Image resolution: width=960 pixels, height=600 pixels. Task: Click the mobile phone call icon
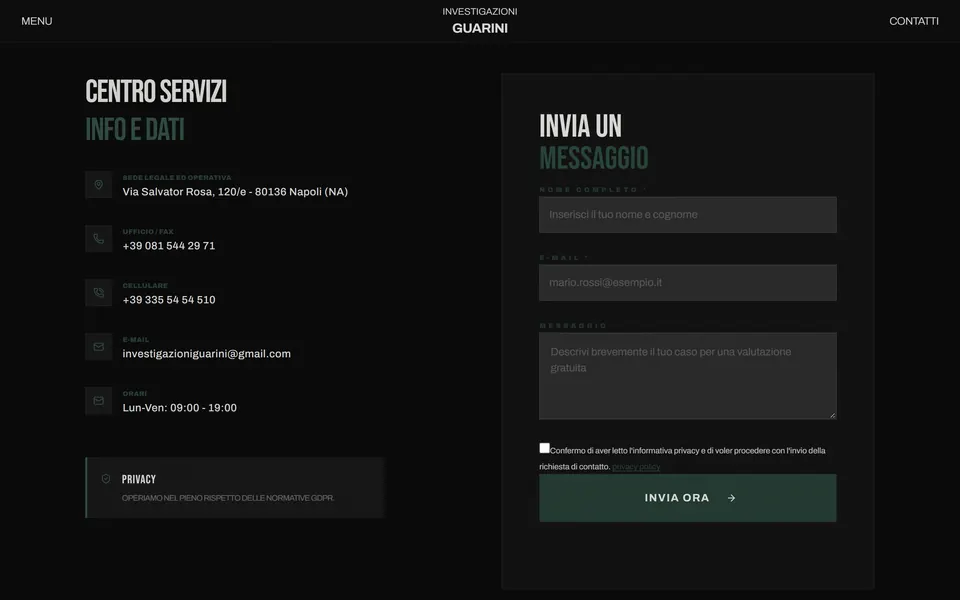coord(99,292)
